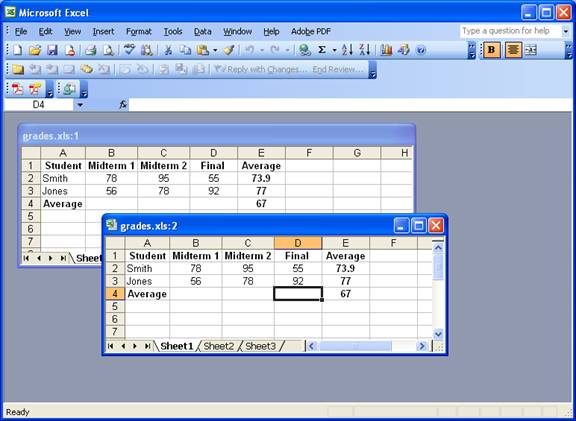Select Sheet1 tab in grades.xls:2
Screen dimensions: 576x421
[176, 346]
